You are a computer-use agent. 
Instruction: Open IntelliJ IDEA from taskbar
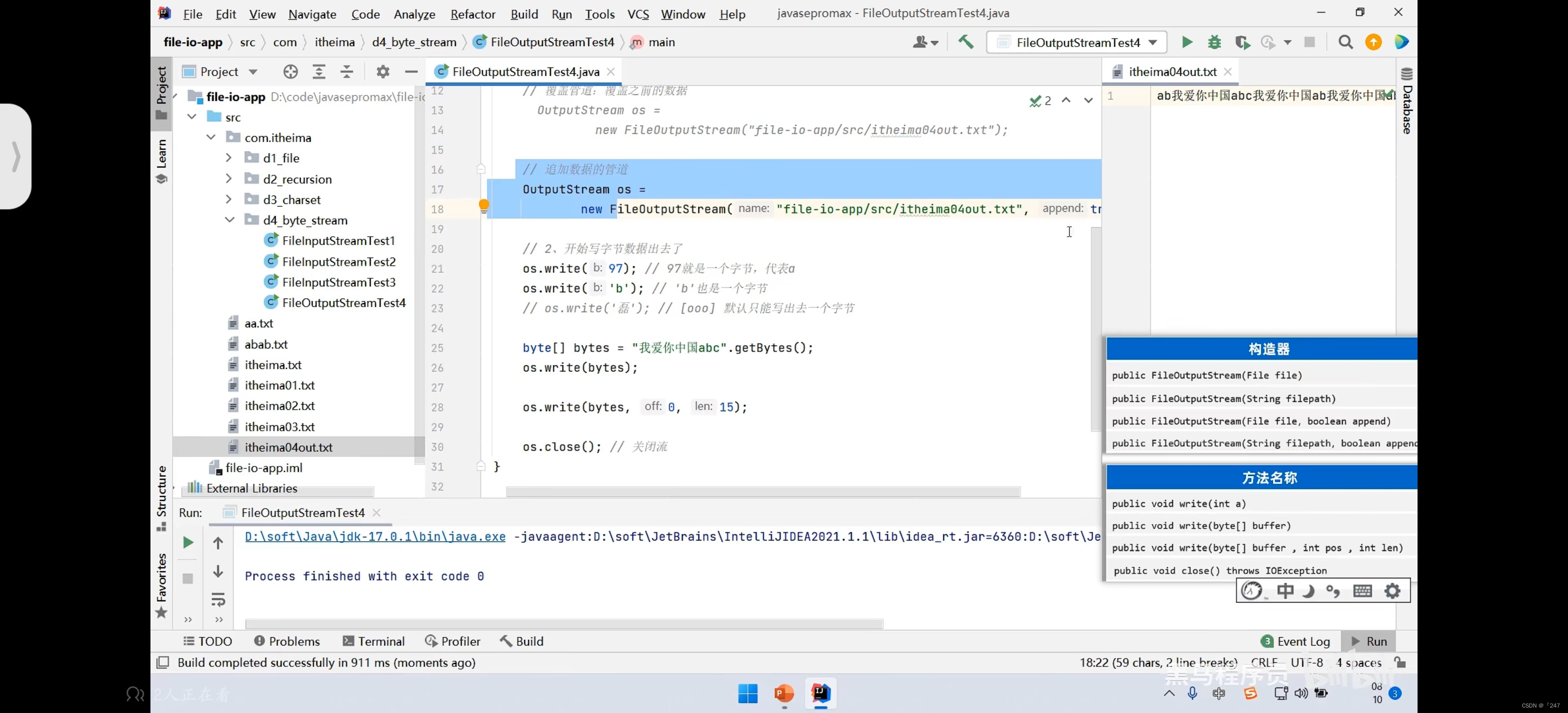pyautogui.click(x=820, y=694)
